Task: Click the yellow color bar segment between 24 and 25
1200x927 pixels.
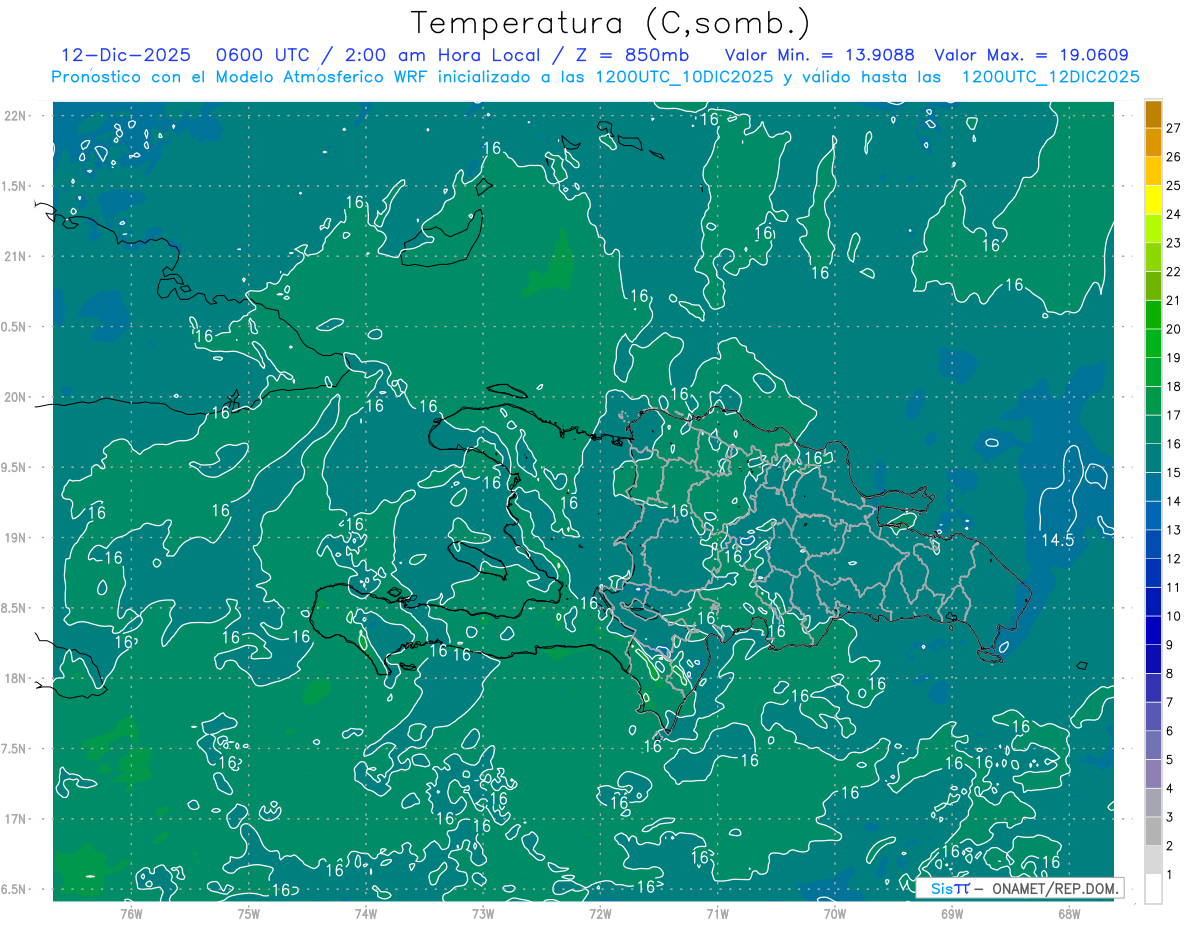Action: click(1153, 199)
